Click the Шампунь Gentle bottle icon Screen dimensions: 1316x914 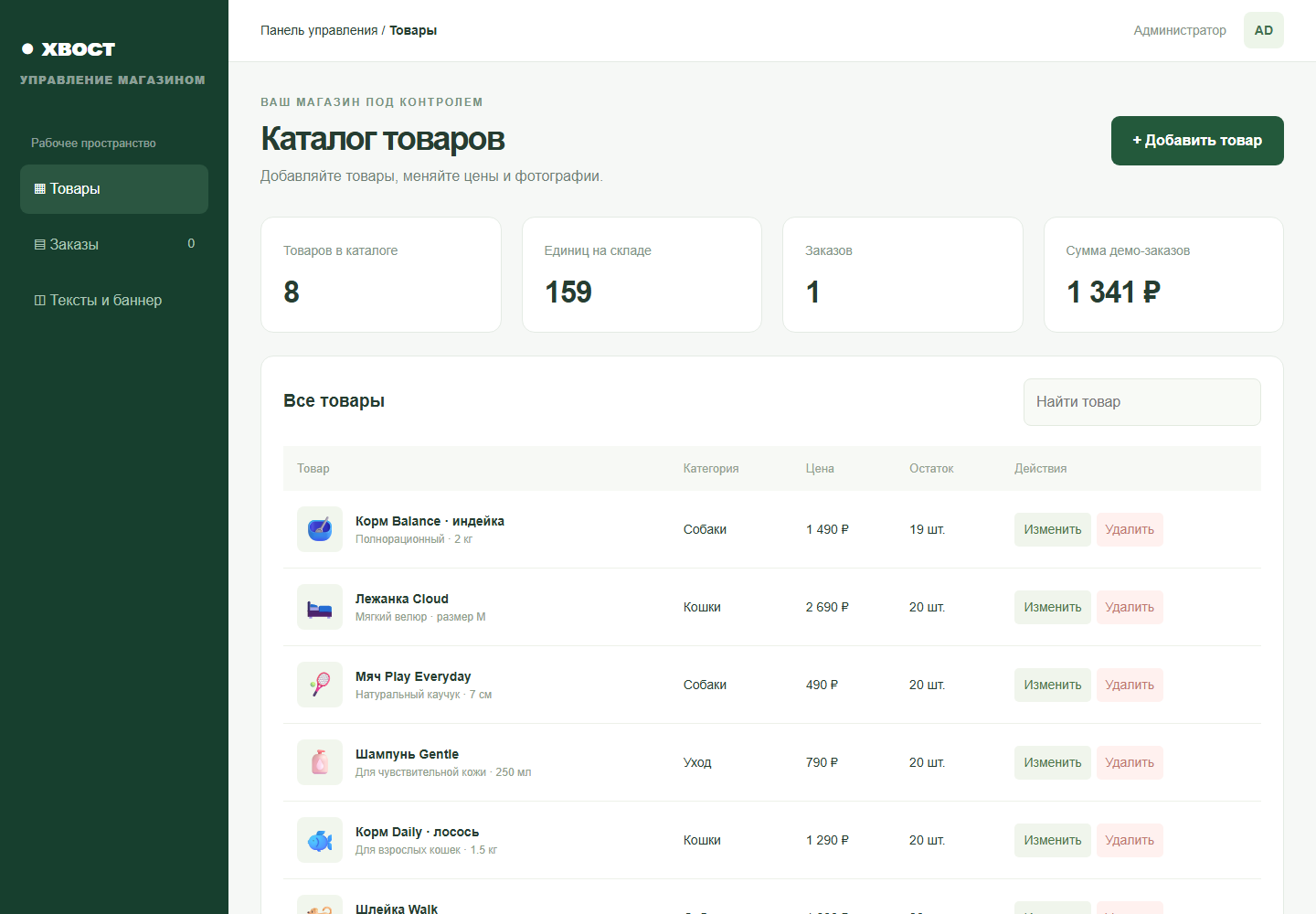coord(320,762)
